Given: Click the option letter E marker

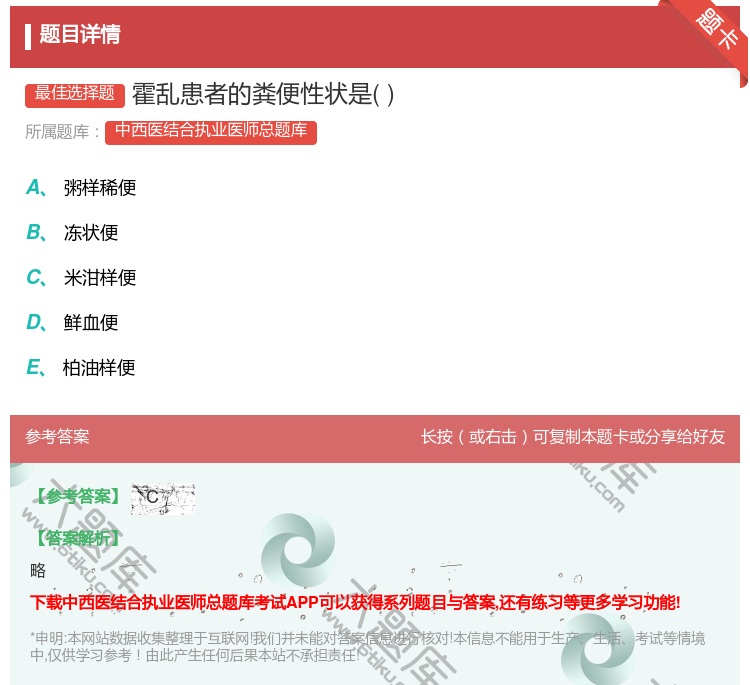Looking at the screenshot, I should pyautogui.click(x=35, y=367).
